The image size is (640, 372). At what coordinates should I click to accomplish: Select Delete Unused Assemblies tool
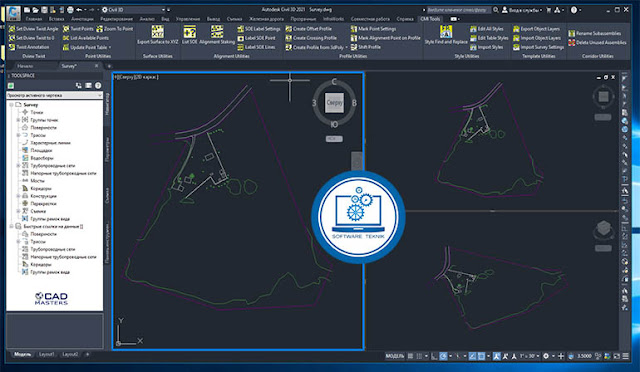pyautogui.click(x=597, y=42)
